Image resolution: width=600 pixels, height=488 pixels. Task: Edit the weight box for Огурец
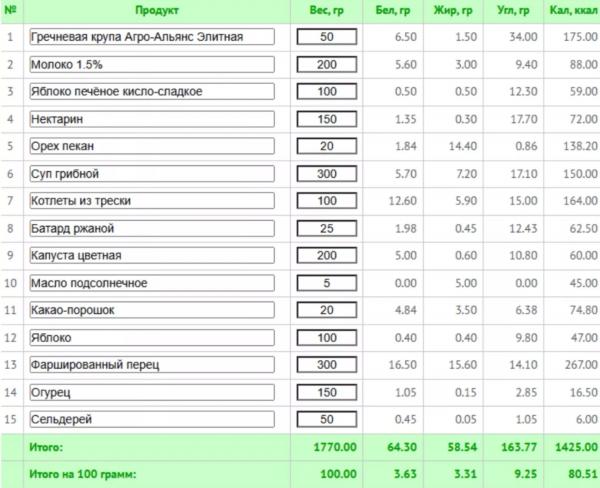(x=327, y=392)
